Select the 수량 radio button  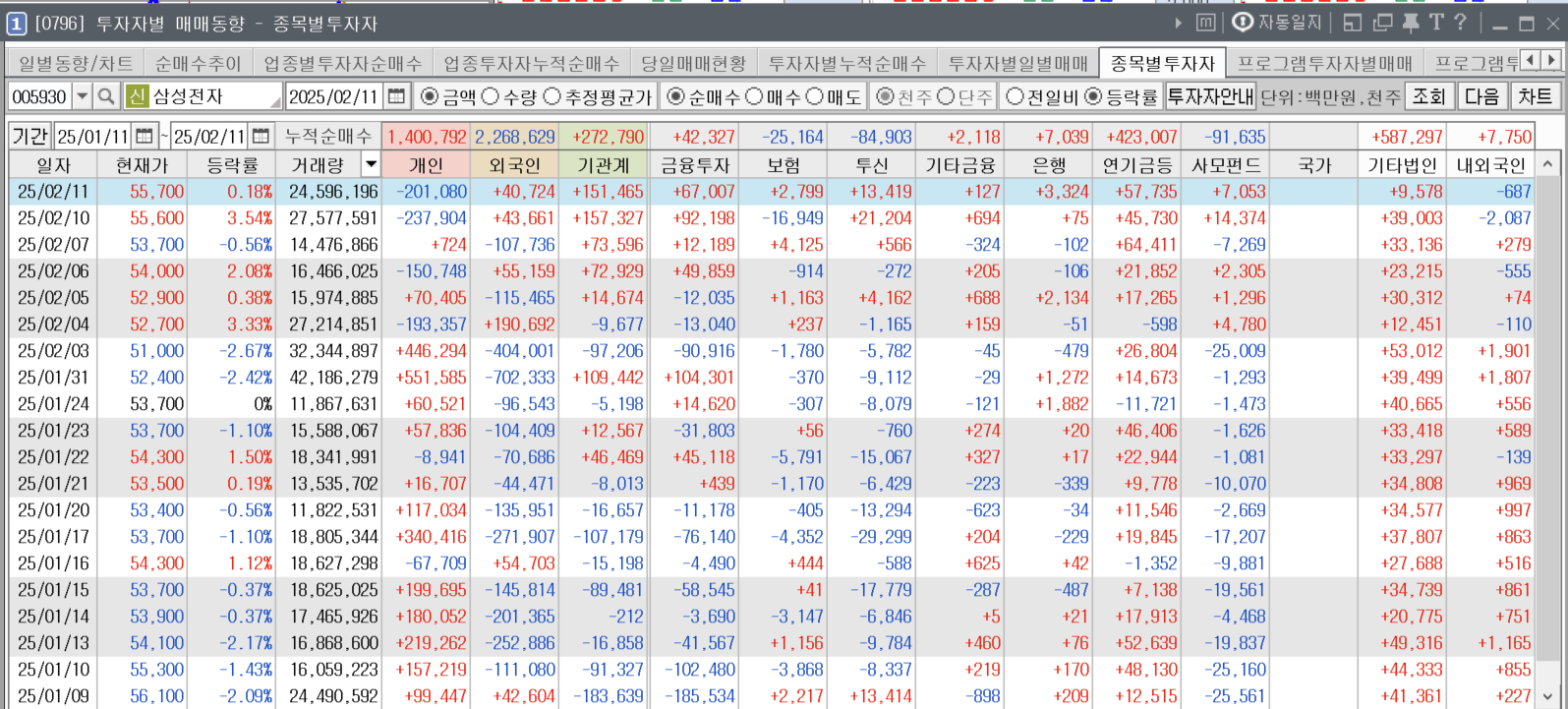coord(491,96)
